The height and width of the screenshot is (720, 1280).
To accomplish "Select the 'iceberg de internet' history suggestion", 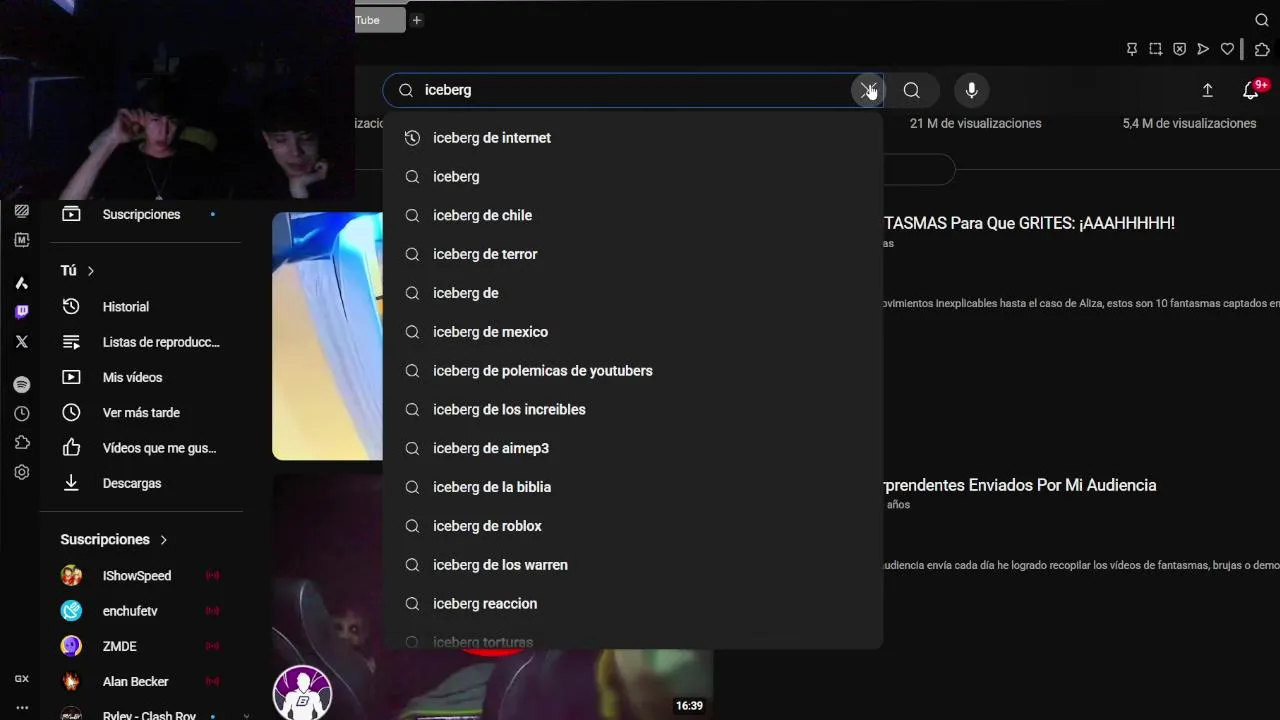I will click(x=632, y=138).
